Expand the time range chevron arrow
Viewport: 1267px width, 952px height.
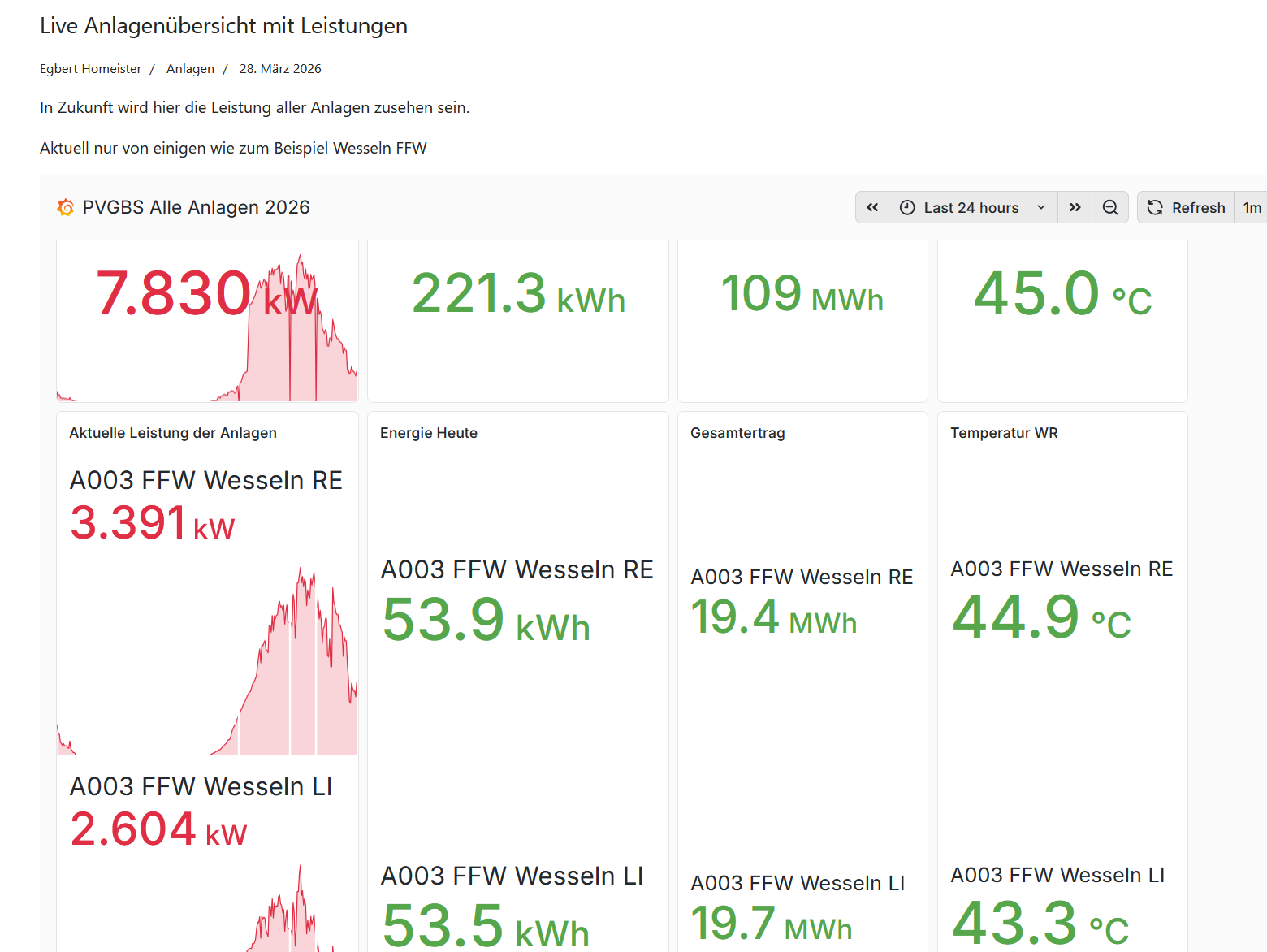[1041, 208]
